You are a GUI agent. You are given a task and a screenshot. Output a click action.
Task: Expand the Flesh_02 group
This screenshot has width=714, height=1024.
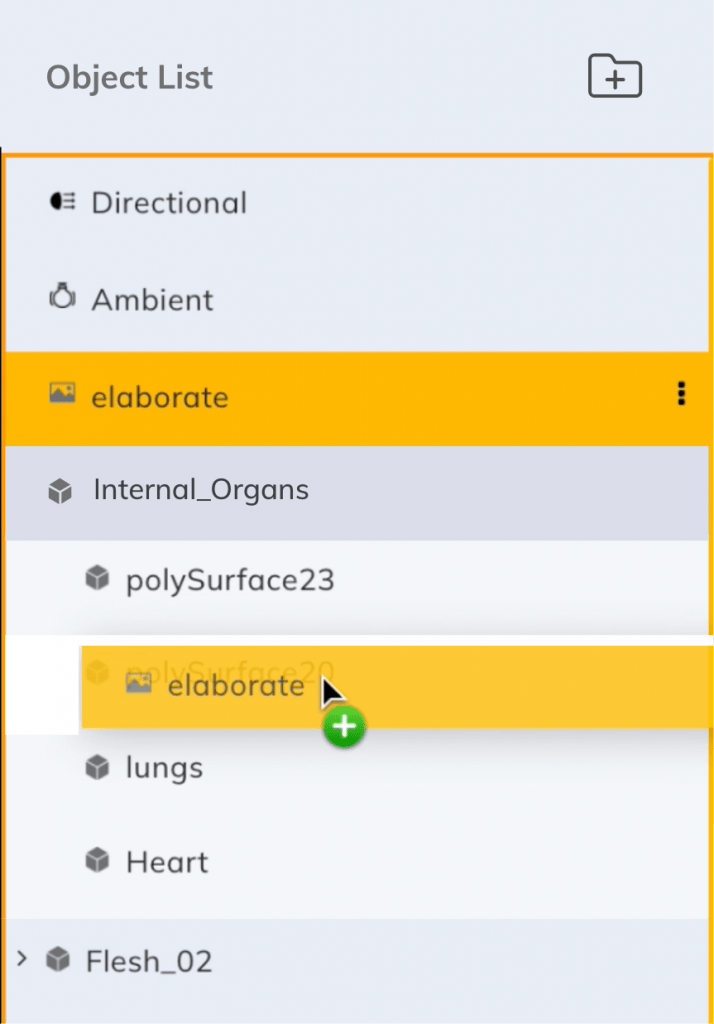tap(23, 959)
